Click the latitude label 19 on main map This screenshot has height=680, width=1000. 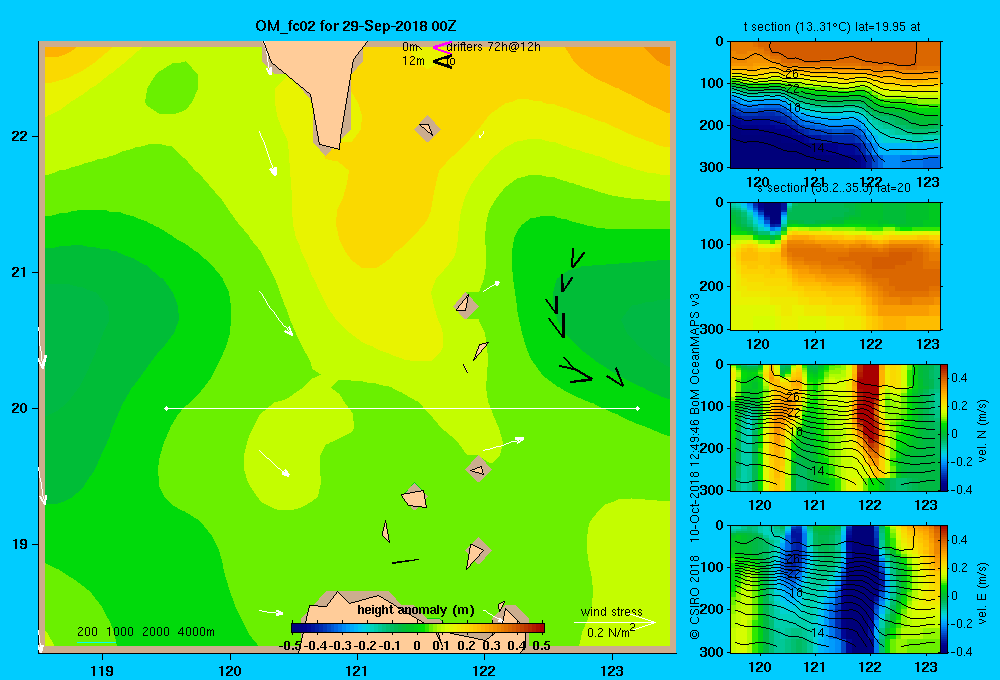tap(19, 544)
